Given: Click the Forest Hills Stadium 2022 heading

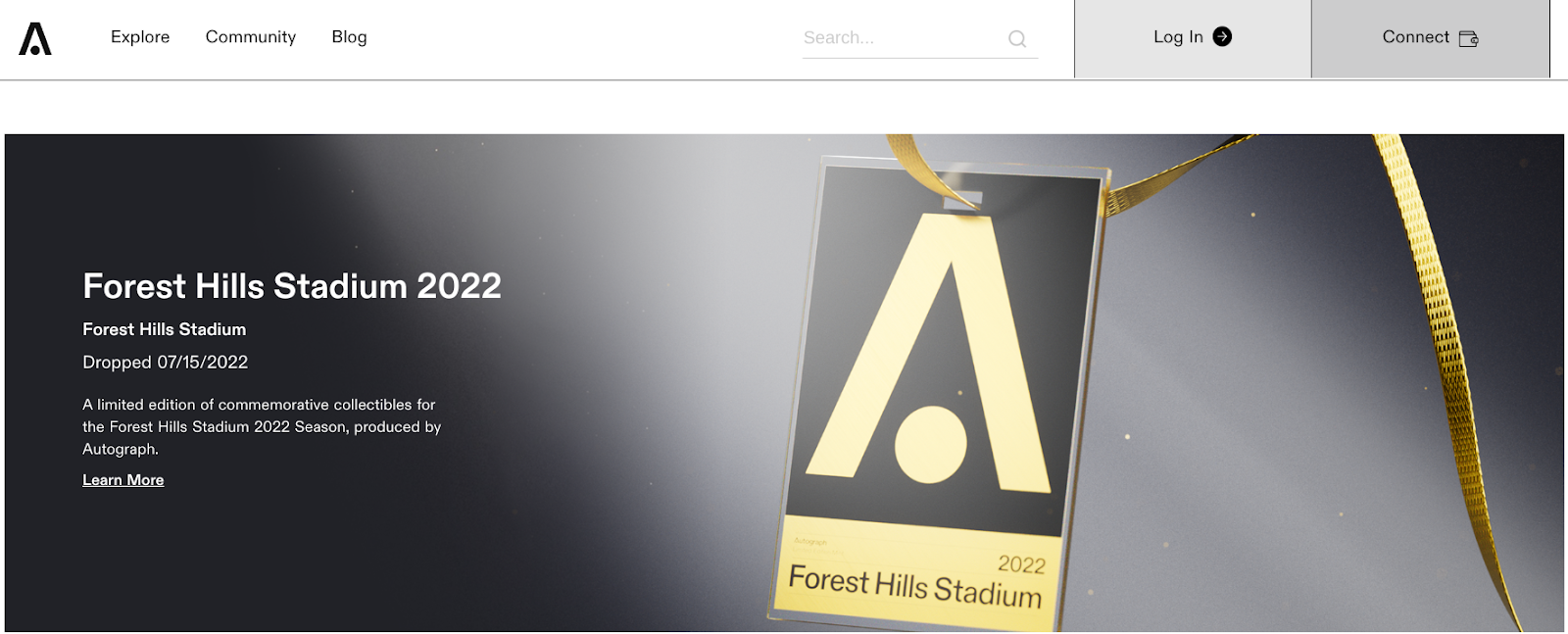Looking at the screenshot, I should pyautogui.click(x=292, y=286).
